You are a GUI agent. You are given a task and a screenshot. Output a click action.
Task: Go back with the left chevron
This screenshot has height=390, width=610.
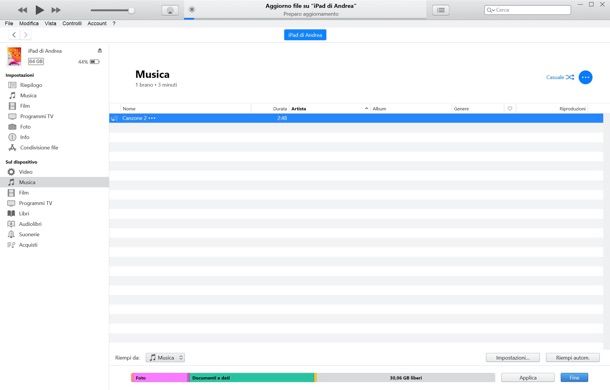point(14,35)
